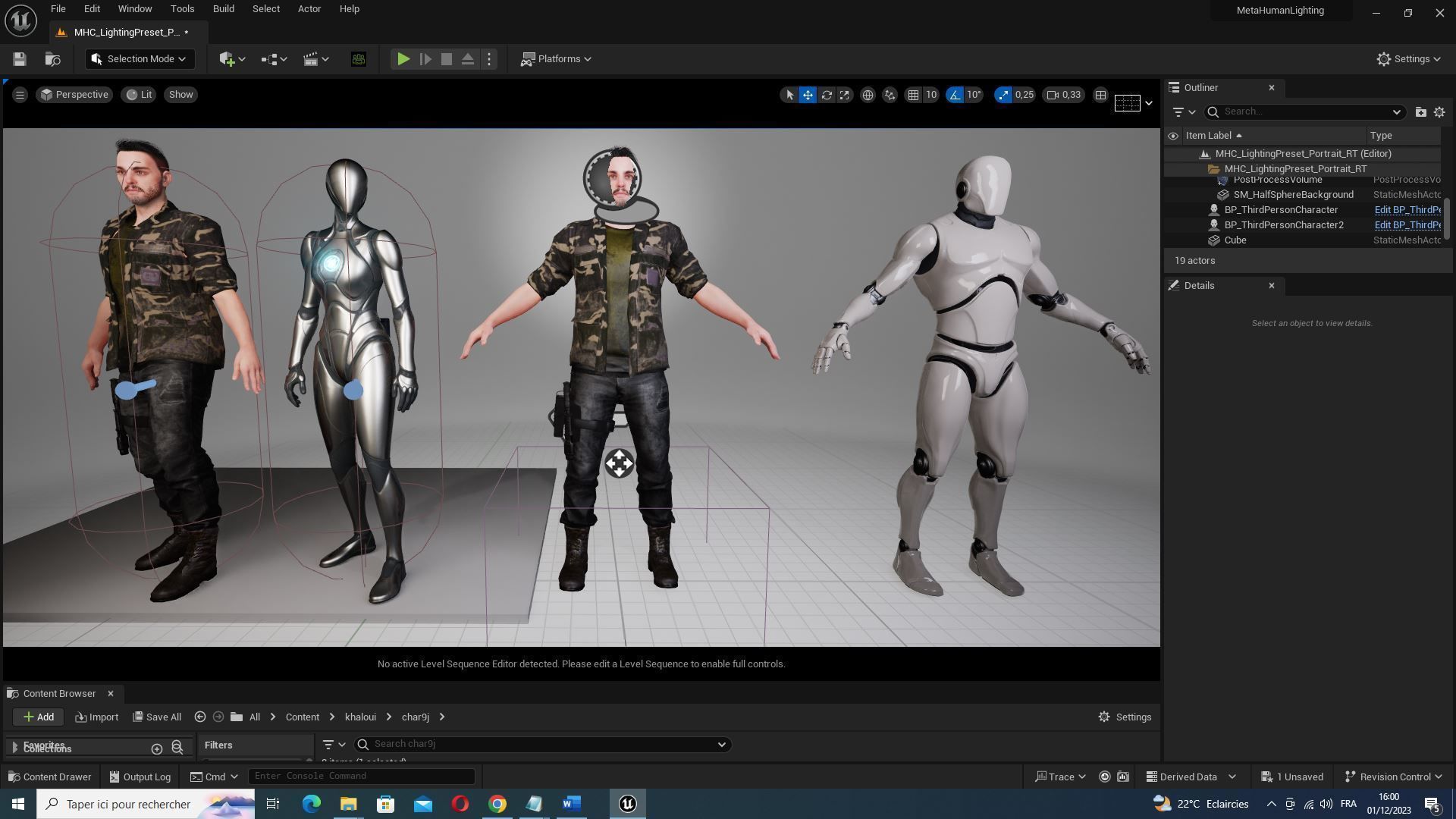The width and height of the screenshot is (1456, 819).
Task: Toggle grid snapping on or off
Action: [914, 95]
